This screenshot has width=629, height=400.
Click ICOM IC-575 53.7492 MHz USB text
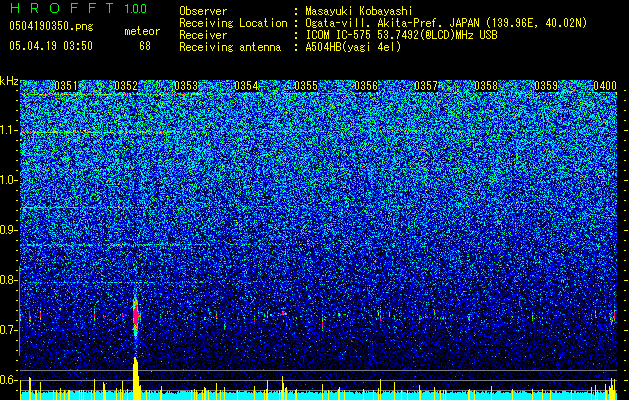pos(401,35)
